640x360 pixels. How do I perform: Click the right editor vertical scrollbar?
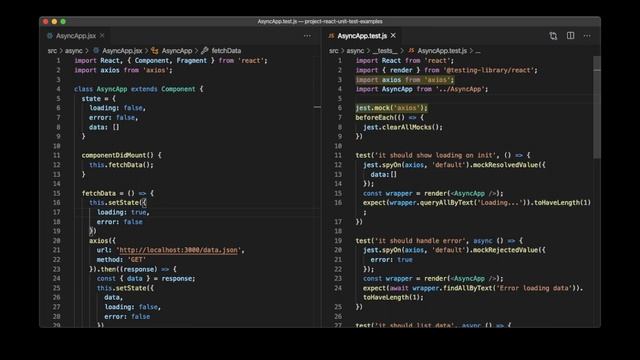[x=597, y=108]
